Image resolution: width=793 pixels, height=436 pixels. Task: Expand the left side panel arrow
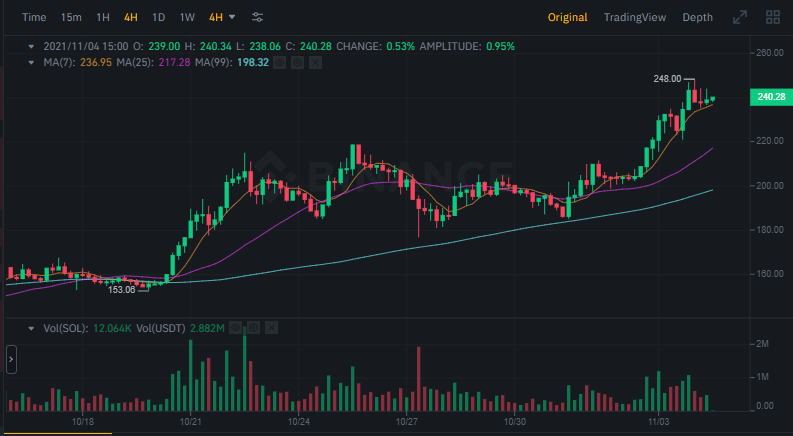11,358
